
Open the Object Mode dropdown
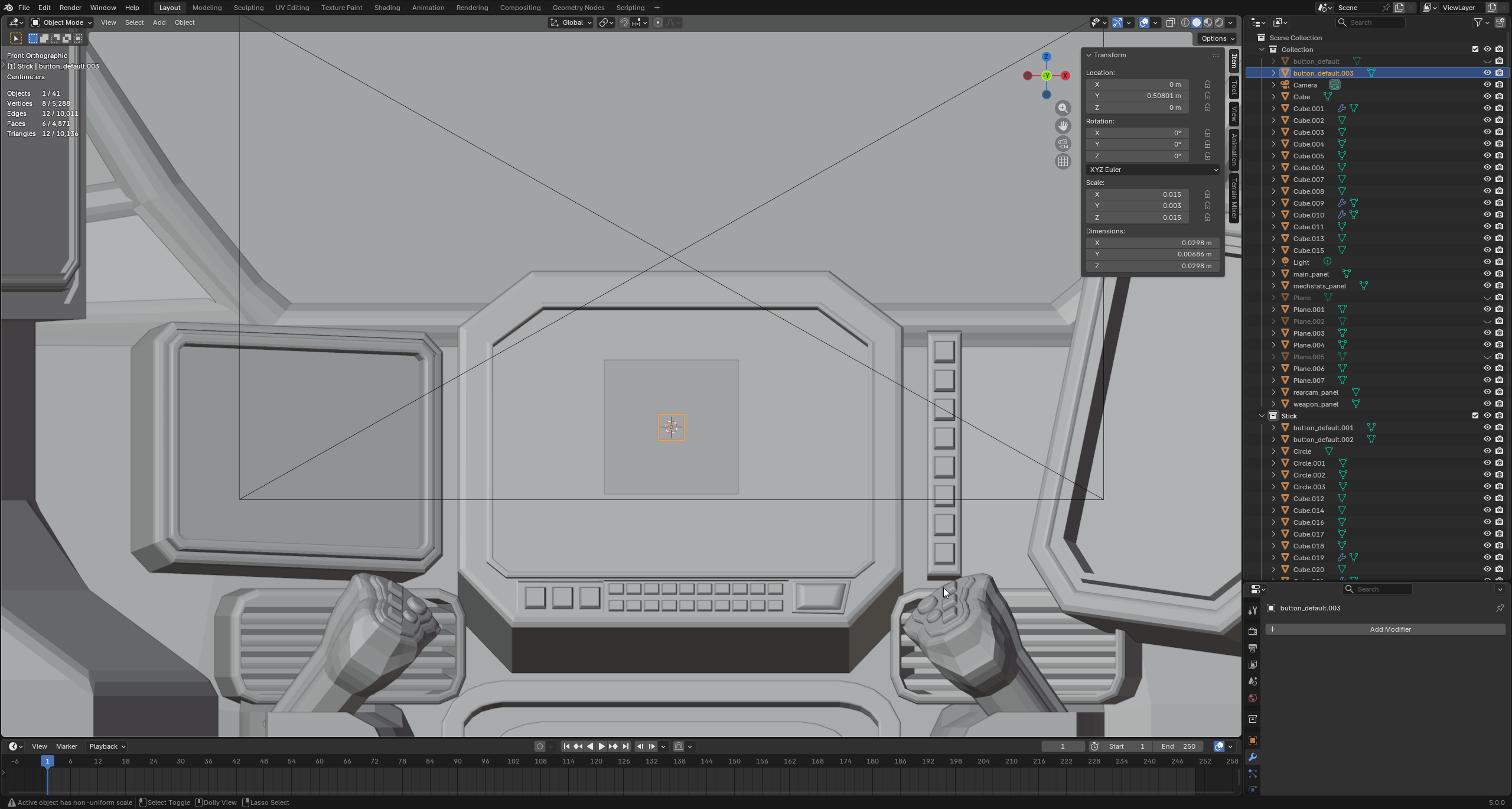pos(61,22)
